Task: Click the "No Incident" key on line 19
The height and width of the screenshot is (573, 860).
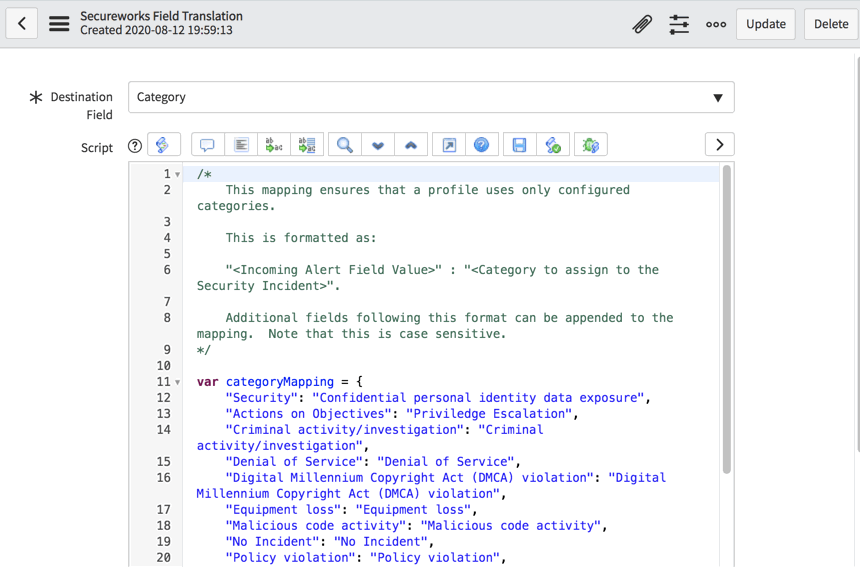Action: (272, 541)
